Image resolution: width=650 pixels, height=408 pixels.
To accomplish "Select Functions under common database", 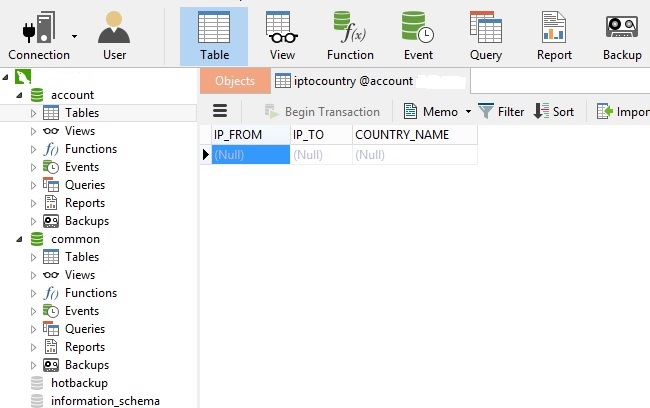I will (x=91, y=293).
